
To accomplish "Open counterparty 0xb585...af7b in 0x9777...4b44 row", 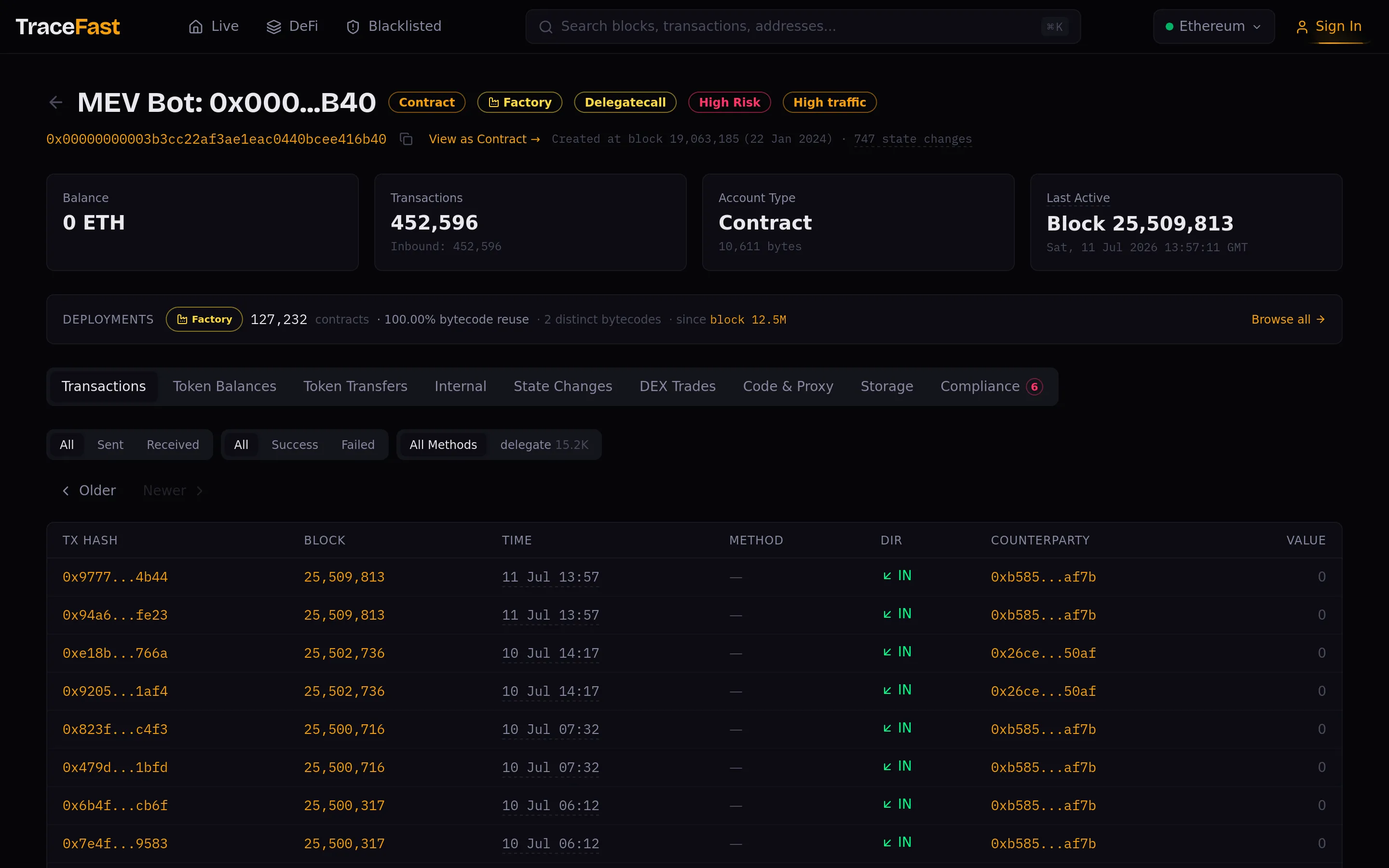I will [x=1043, y=577].
